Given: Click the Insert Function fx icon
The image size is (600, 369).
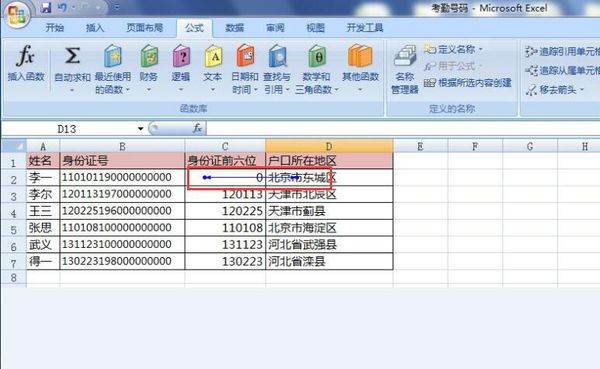Looking at the screenshot, I should 26,56.
